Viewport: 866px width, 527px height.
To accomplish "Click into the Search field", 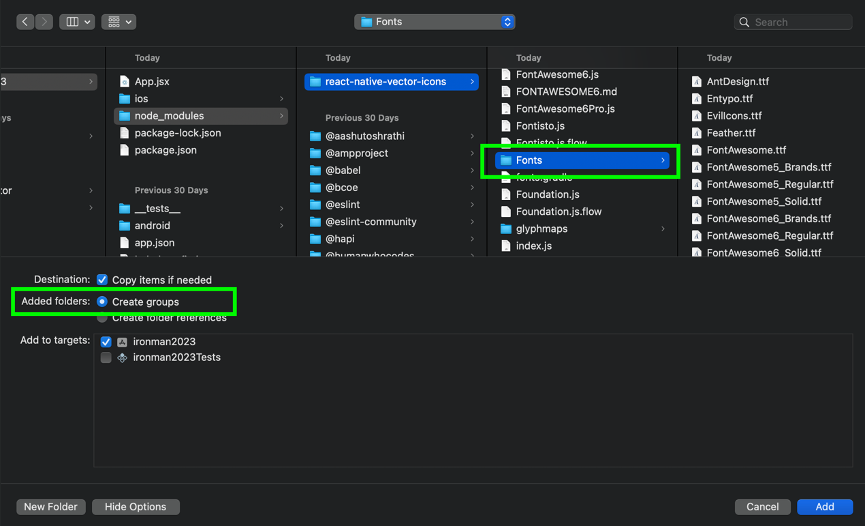I will (793, 22).
